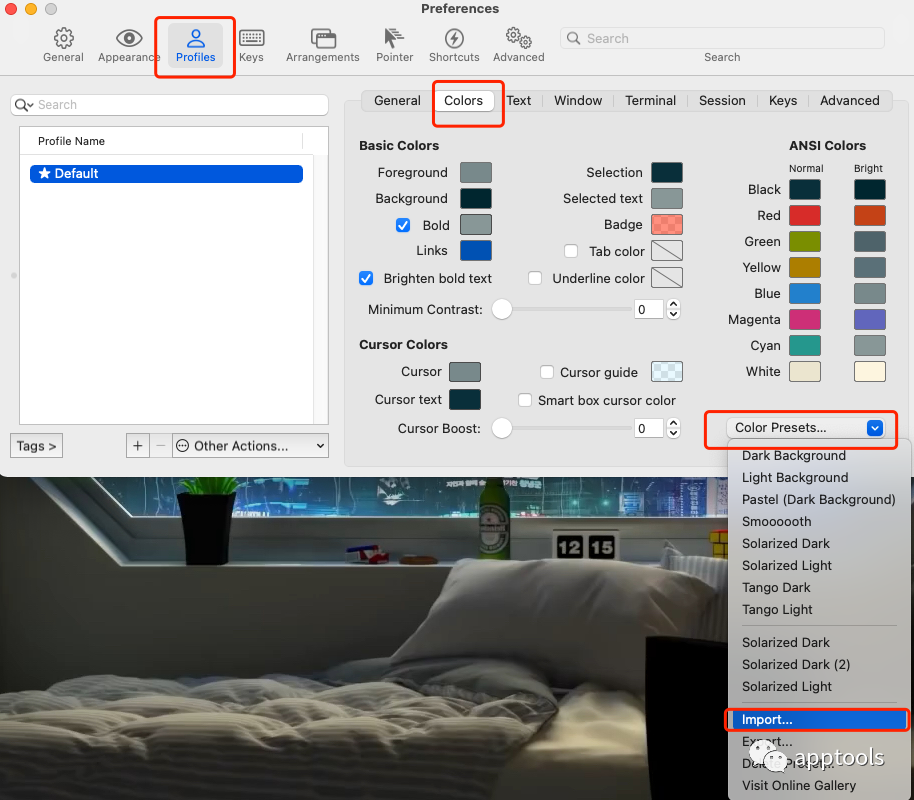This screenshot has width=914, height=800.
Task: Click the Foreground color swatch
Action: click(475, 172)
